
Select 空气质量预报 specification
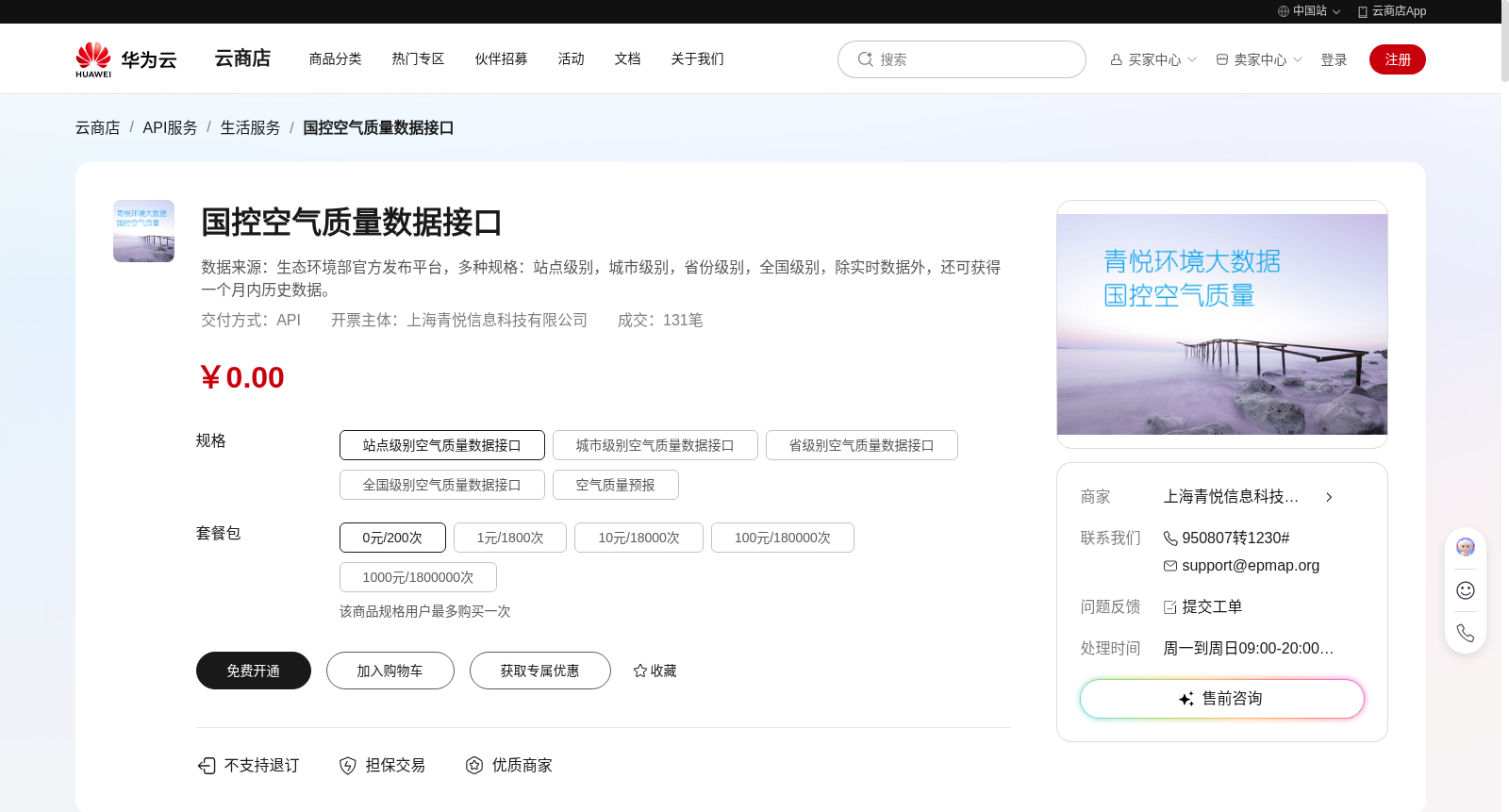616,485
